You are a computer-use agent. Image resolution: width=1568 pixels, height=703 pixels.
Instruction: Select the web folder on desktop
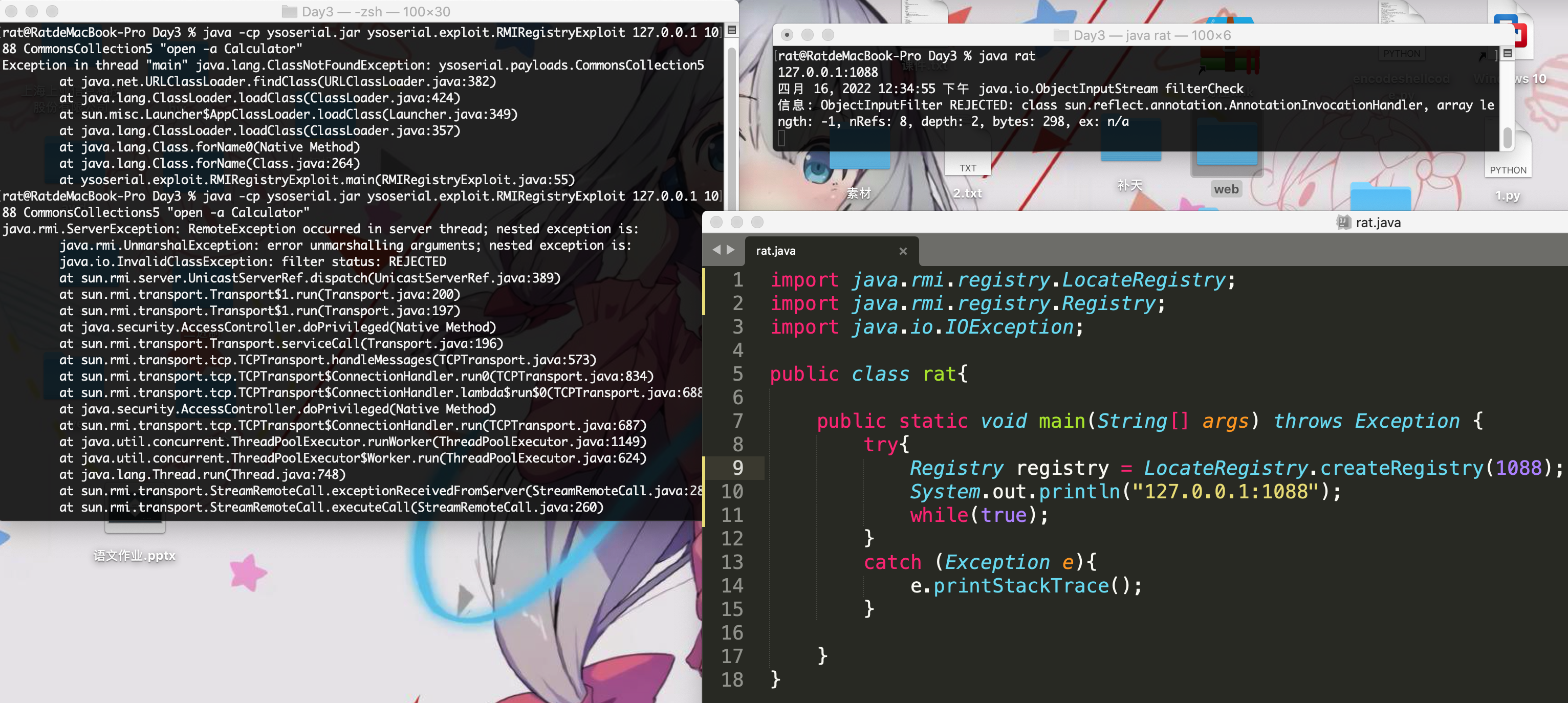click(1226, 189)
